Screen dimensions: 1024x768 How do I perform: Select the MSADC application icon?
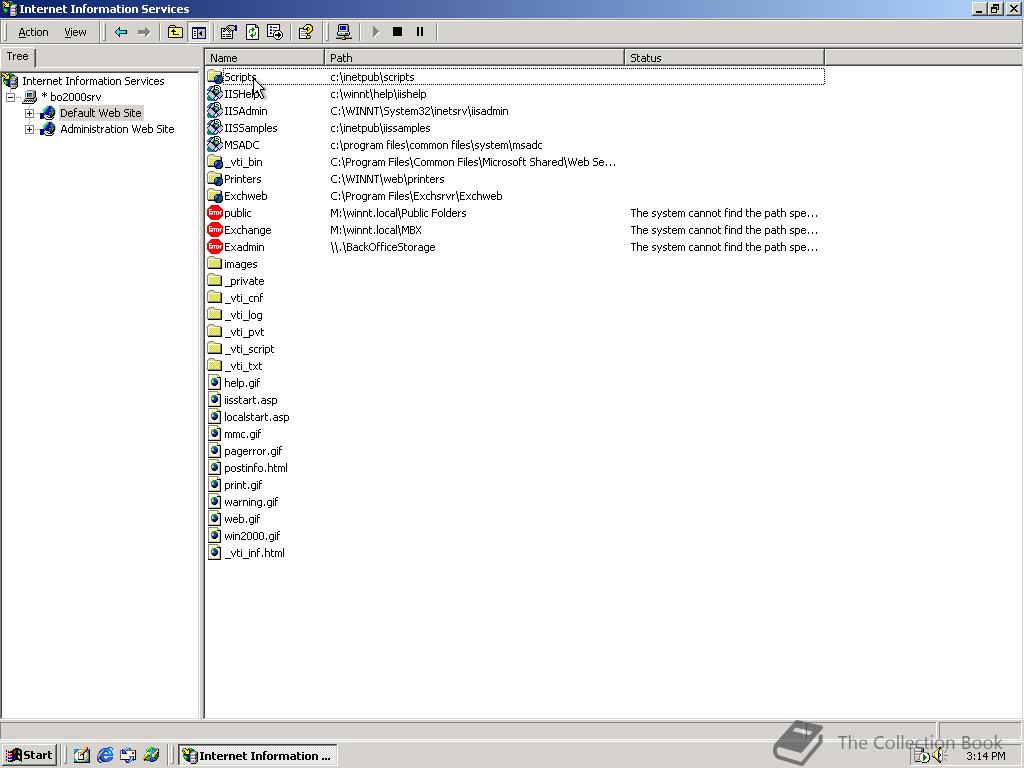point(215,145)
